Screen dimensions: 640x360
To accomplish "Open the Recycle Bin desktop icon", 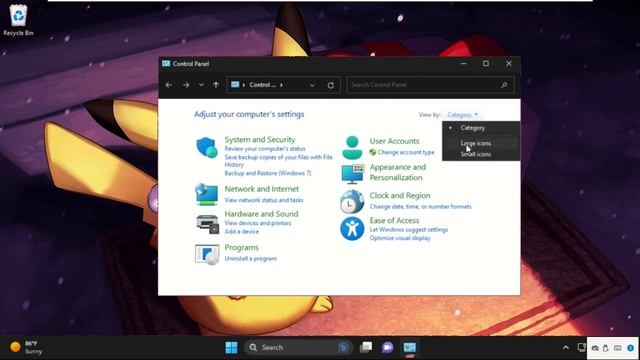I will (18, 20).
